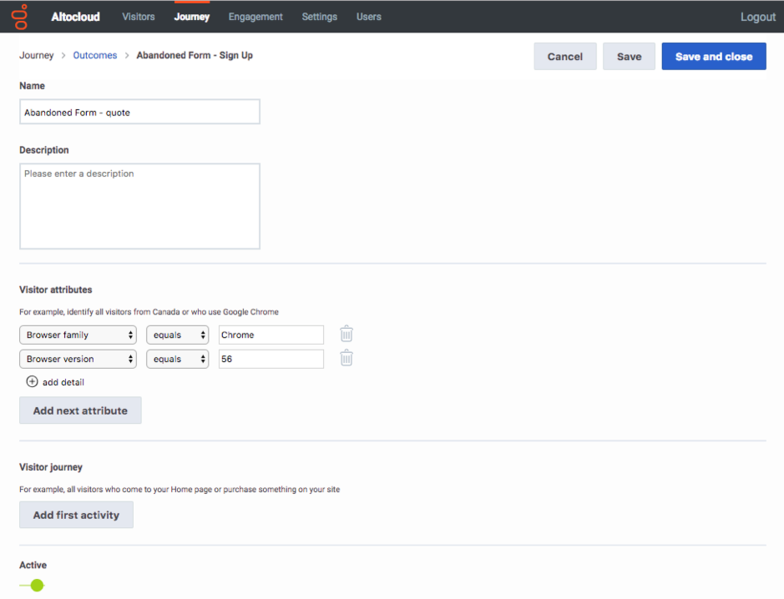Open the equals operator dropdown for Chrome
Screen dimensions: 784x599
pyautogui.click(x=178, y=335)
